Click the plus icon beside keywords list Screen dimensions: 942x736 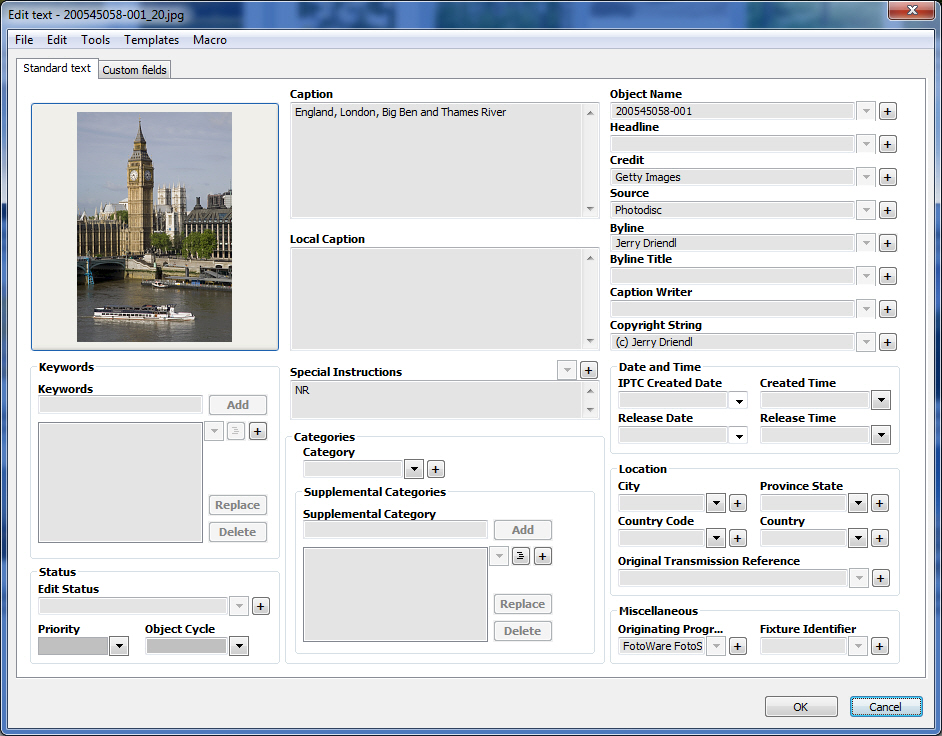point(257,431)
